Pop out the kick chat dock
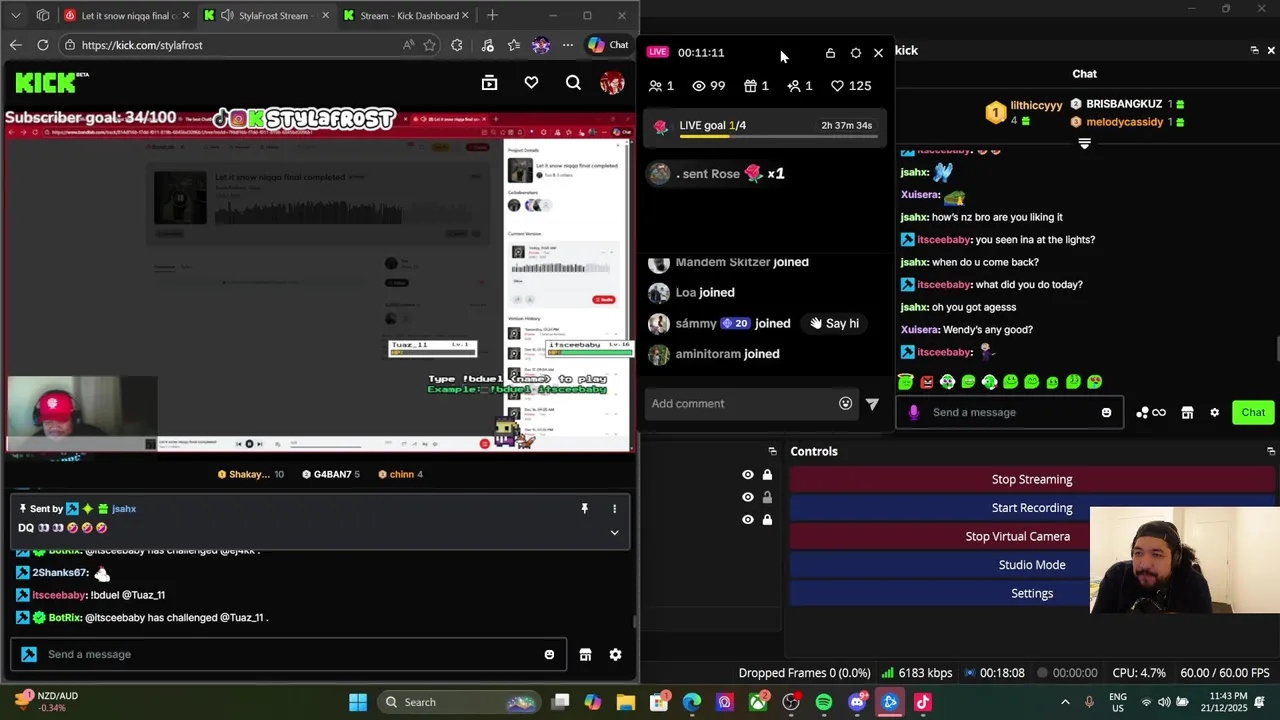The width and height of the screenshot is (1280, 720). pyautogui.click(x=1254, y=50)
